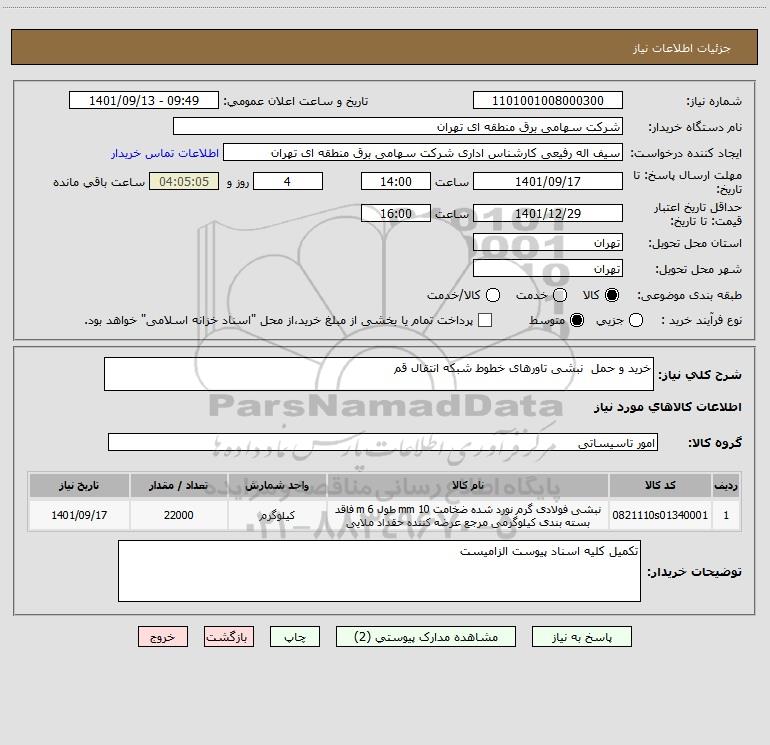The width and height of the screenshot is (770, 745).
Task: Select جزیی purchase type radio
Action: coord(635,321)
